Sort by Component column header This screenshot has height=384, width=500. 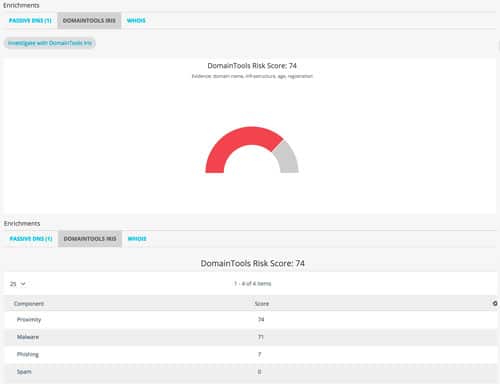[29, 304]
